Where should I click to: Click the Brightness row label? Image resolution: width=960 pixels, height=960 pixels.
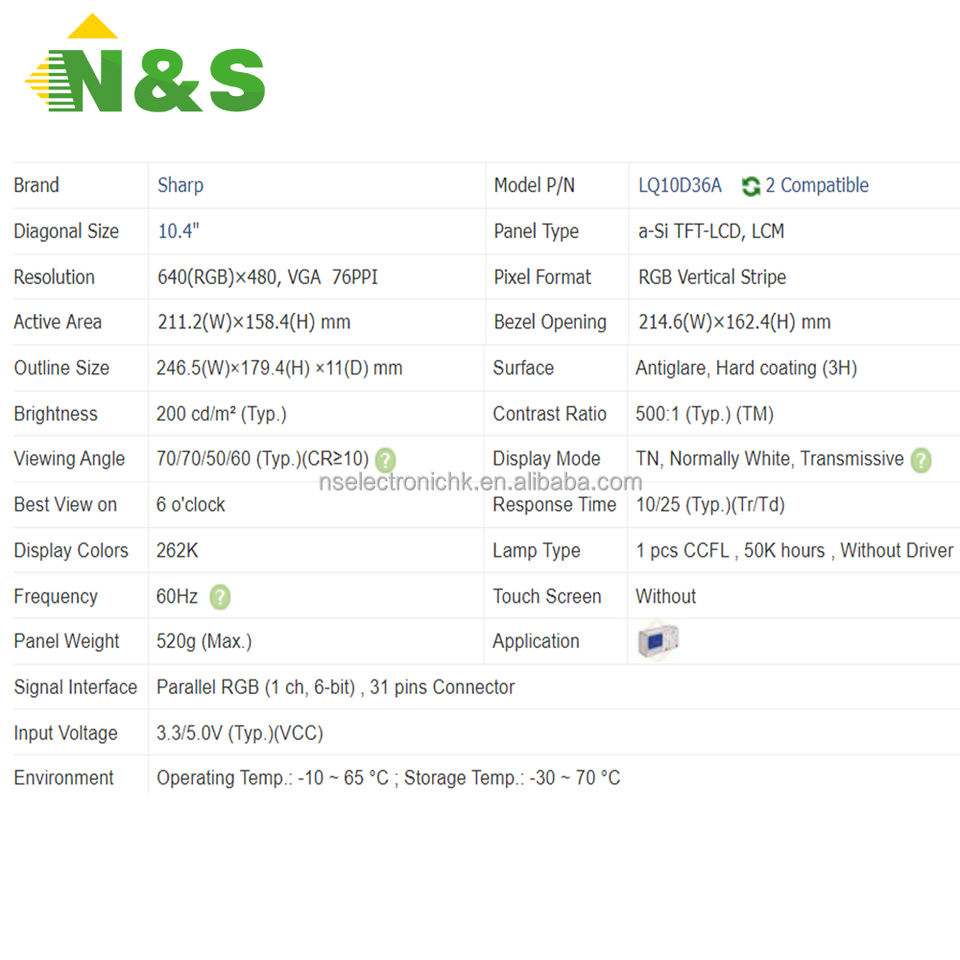55,414
